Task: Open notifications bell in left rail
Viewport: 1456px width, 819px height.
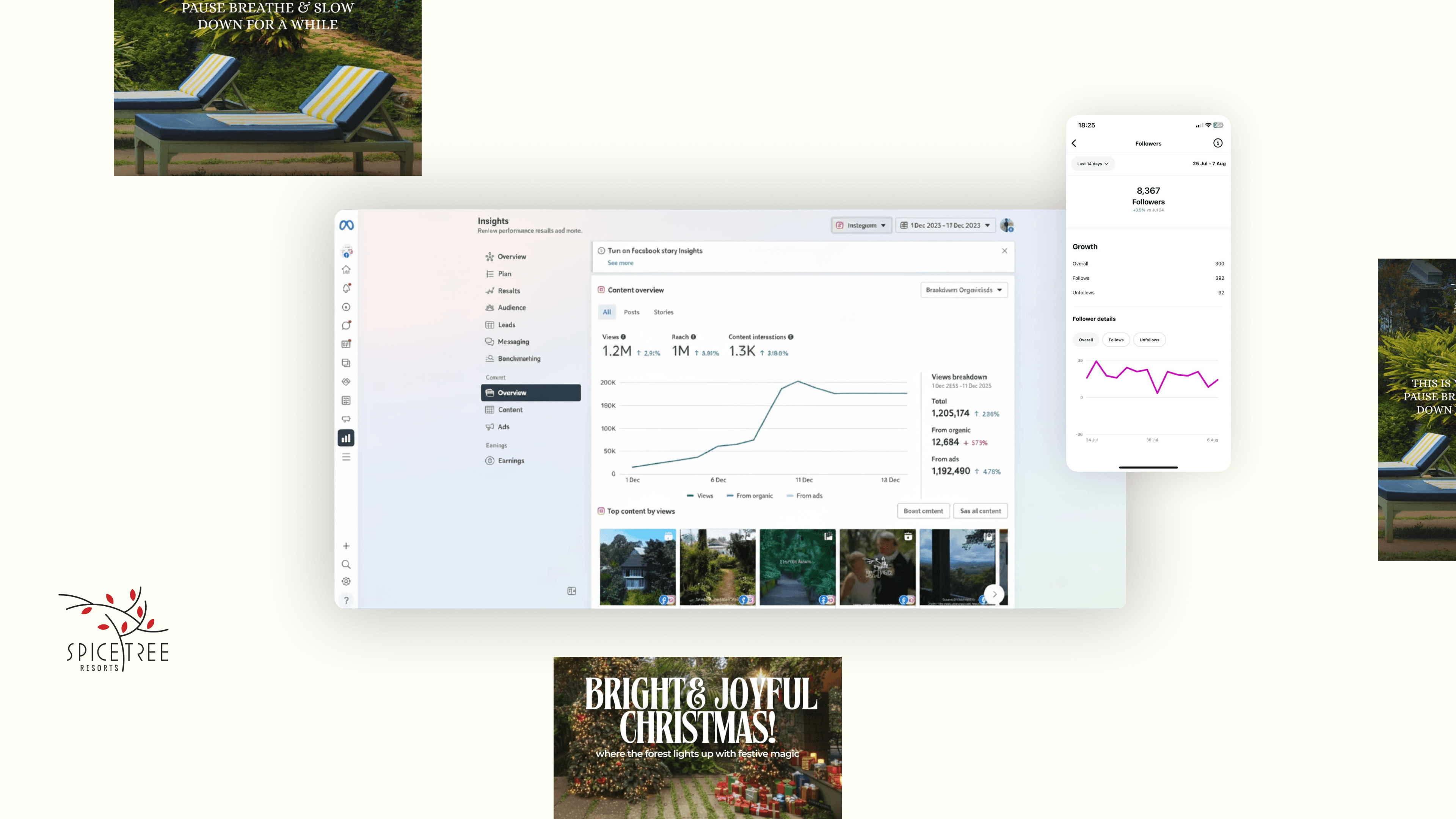Action: pyautogui.click(x=346, y=288)
